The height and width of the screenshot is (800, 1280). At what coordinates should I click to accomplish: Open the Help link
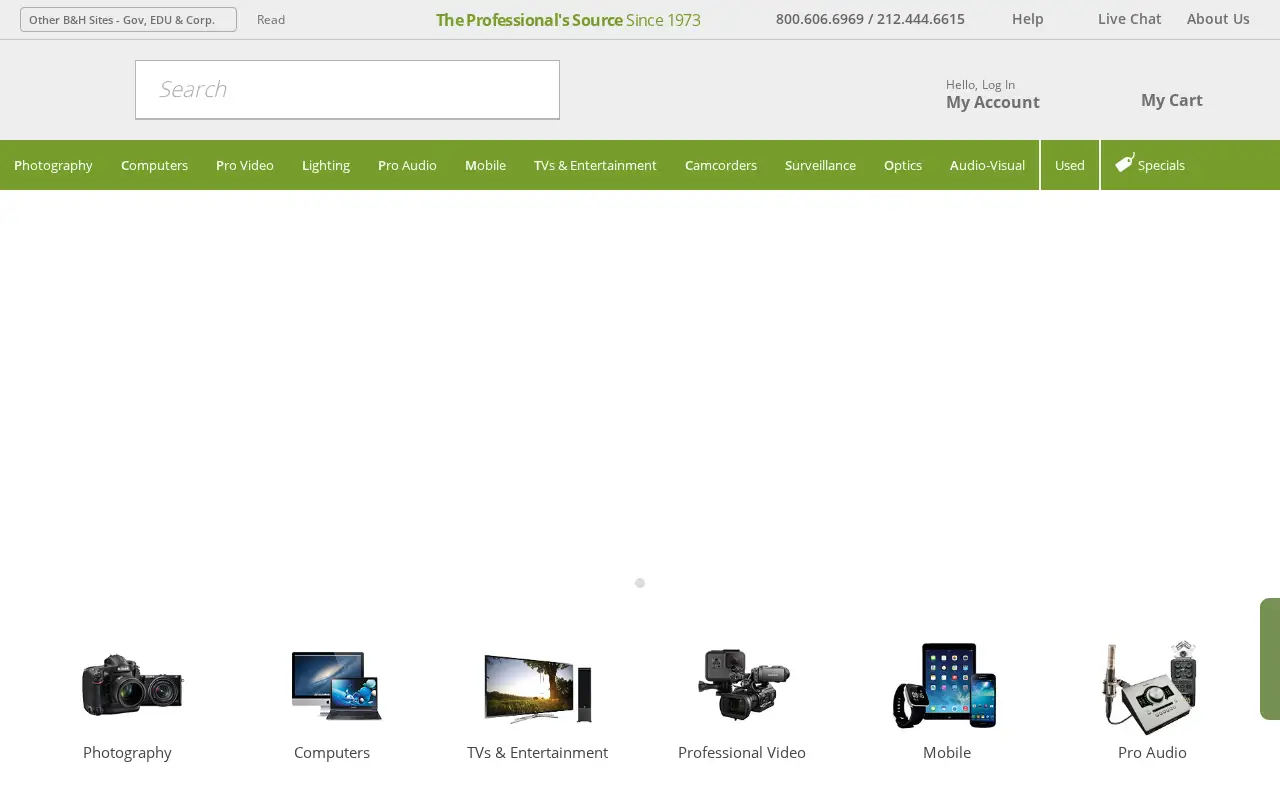[1027, 18]
